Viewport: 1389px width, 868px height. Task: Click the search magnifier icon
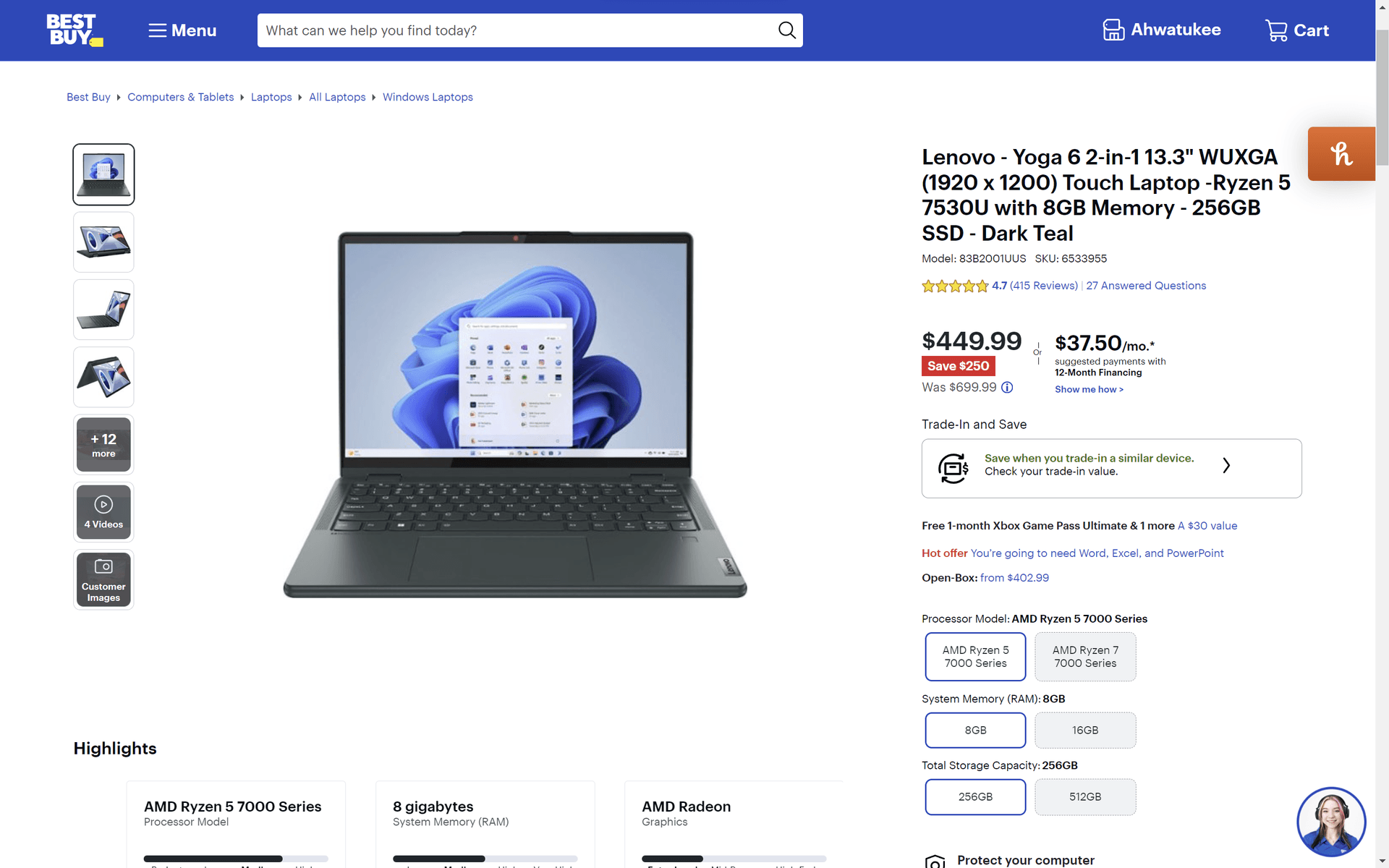[786, 30]
